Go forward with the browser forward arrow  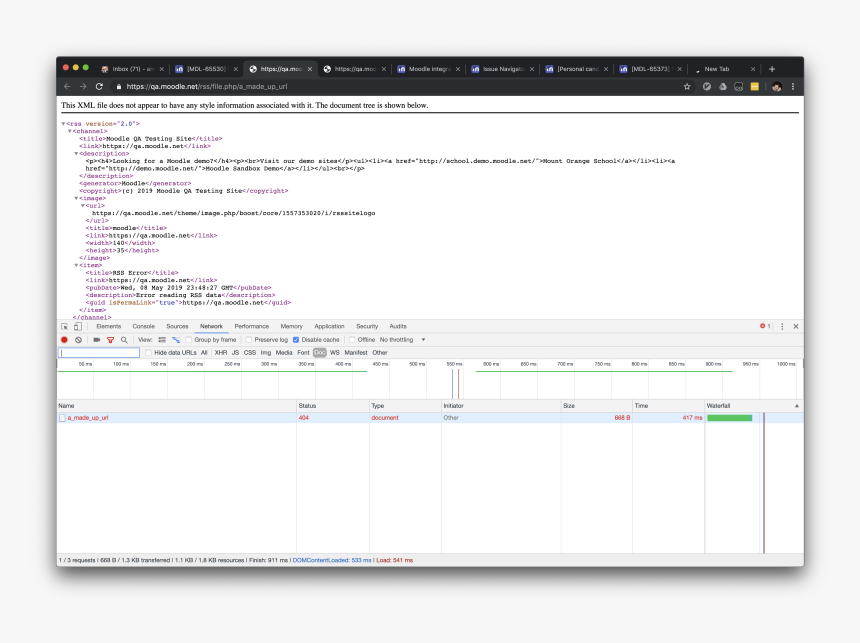(x=83, y=87)
